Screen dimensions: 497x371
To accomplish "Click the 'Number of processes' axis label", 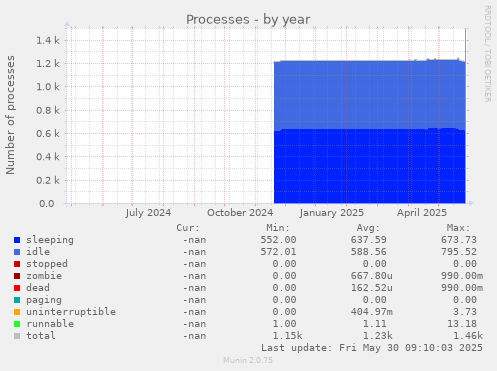I will coord(10,115).
